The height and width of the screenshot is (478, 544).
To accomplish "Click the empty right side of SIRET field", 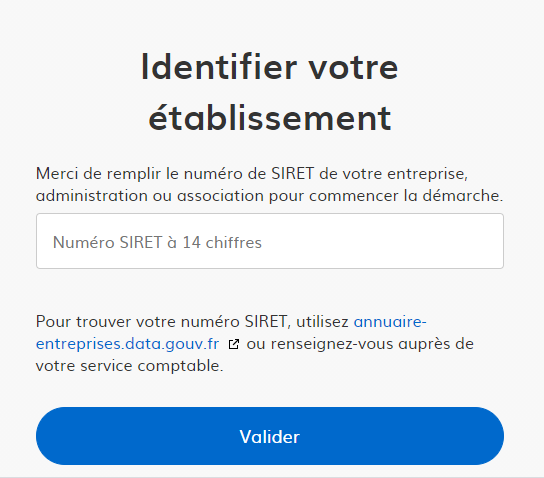I will point(382,241).
